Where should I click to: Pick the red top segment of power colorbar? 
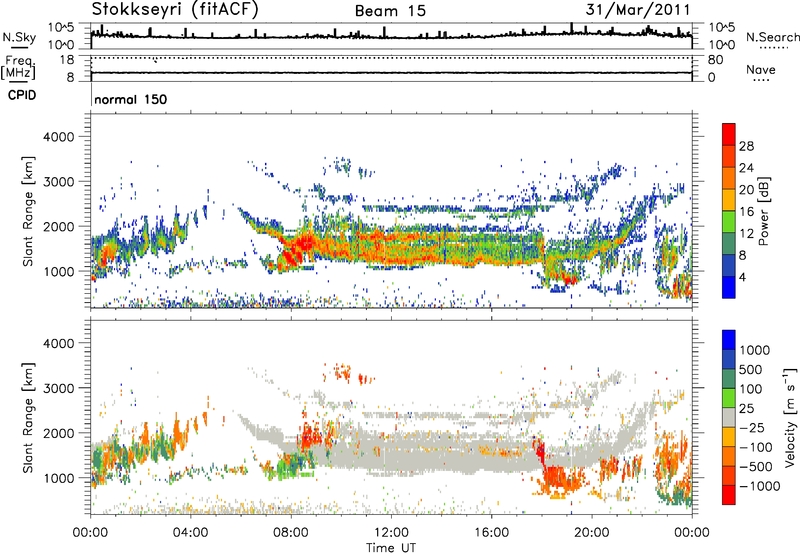coord(729,135)
